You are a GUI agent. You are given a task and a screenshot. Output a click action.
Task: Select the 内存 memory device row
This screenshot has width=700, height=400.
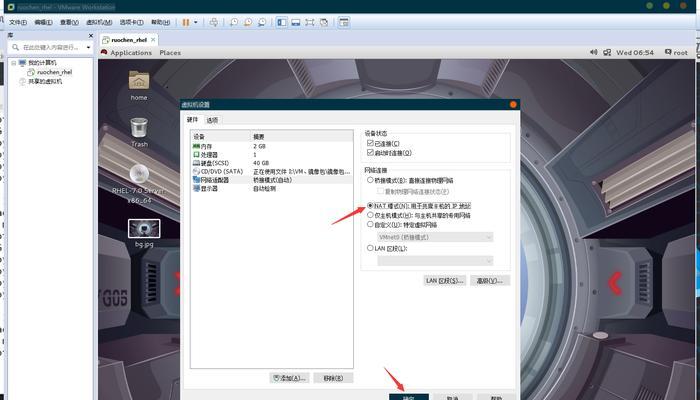pyautogui.click(x=271, y=146)
